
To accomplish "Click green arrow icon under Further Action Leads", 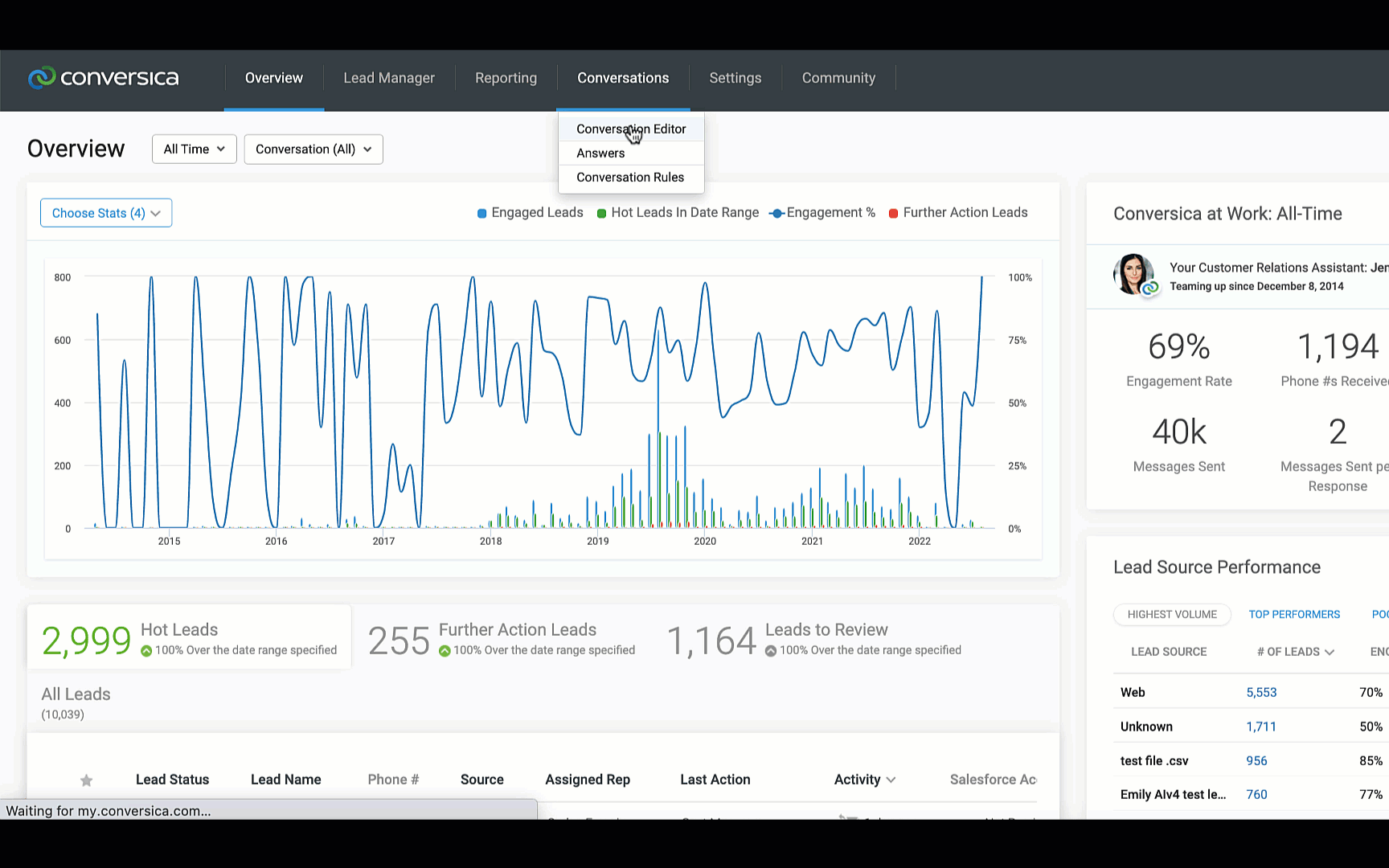I will pos(445,651).
